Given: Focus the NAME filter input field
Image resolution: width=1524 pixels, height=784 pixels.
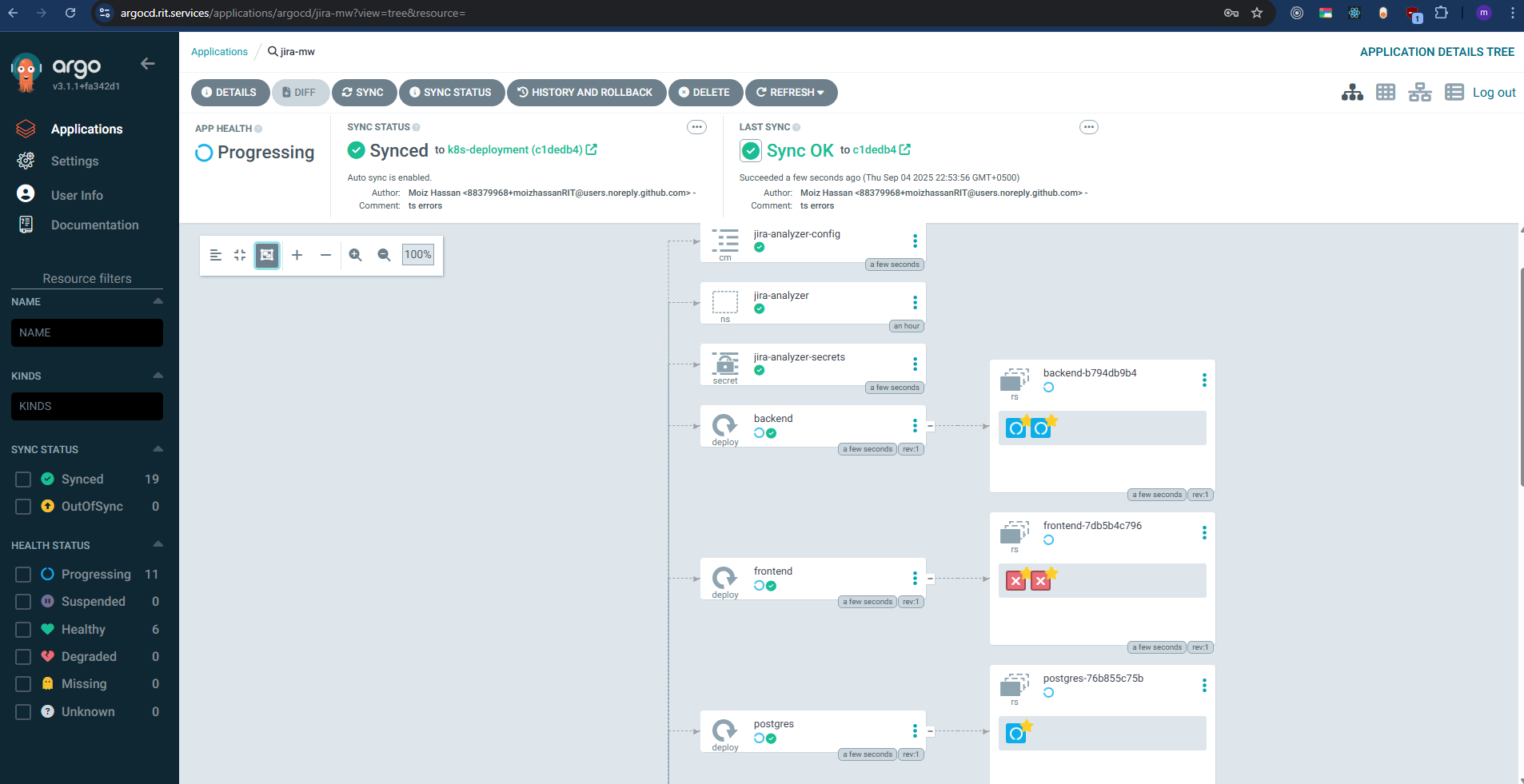Looking at the screenshot, I should 87,332.
